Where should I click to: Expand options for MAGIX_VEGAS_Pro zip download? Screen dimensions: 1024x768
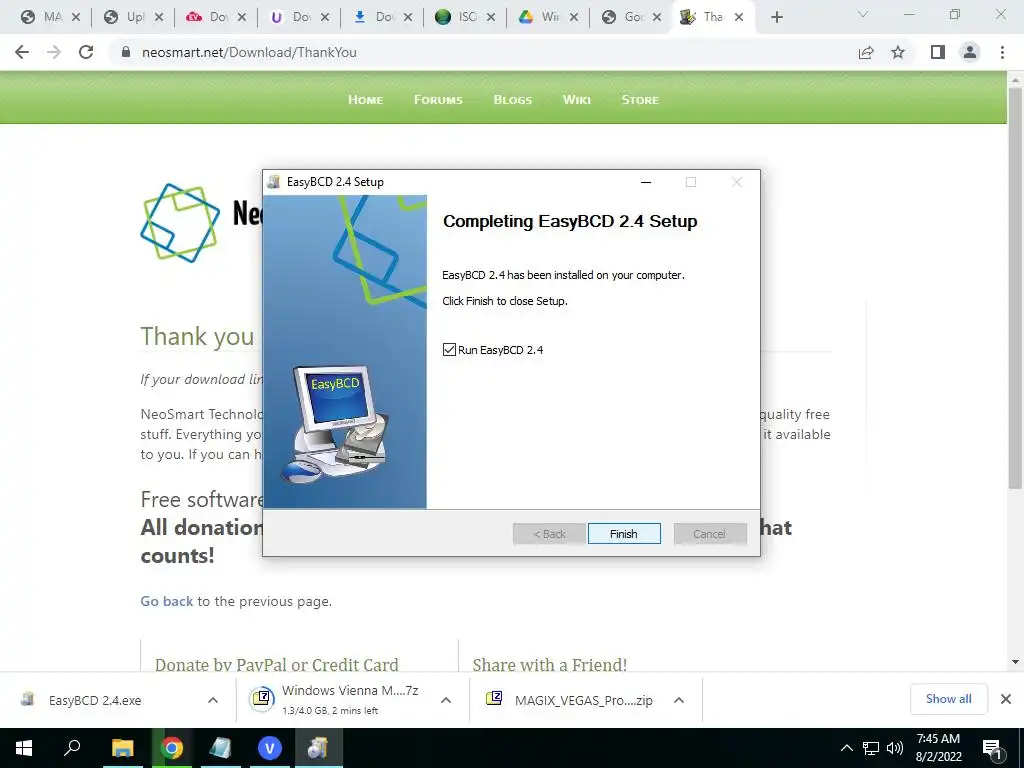pyautogui.click(x=679, y=700)
